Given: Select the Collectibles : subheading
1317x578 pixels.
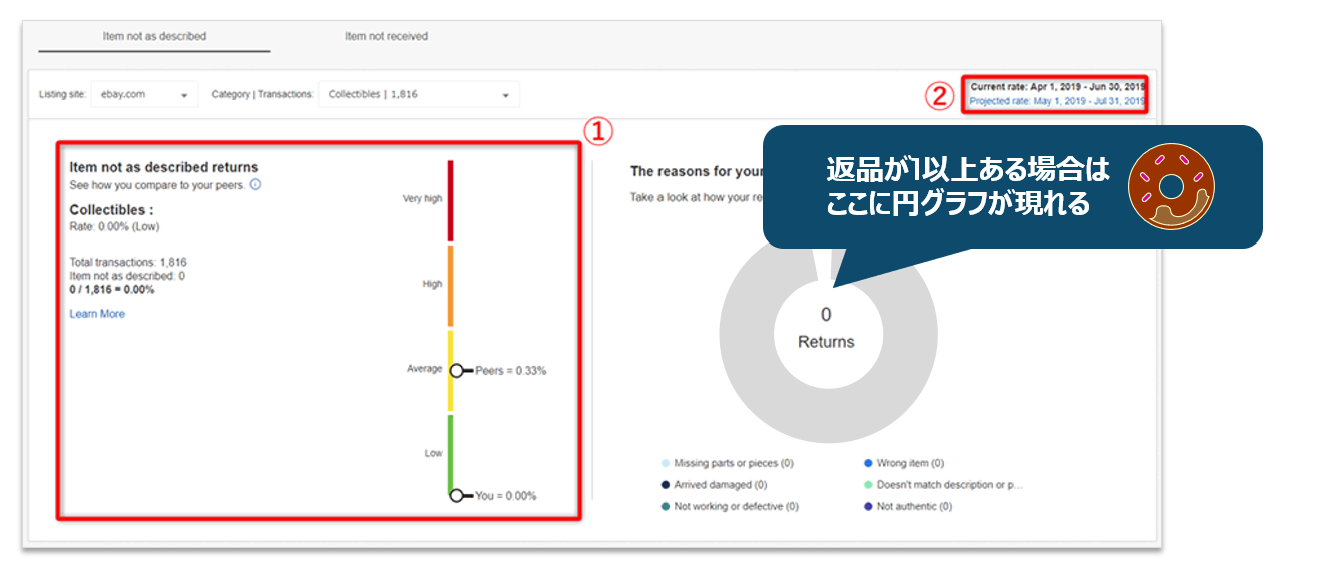Looking at the screenshot, I should (111, 211).
